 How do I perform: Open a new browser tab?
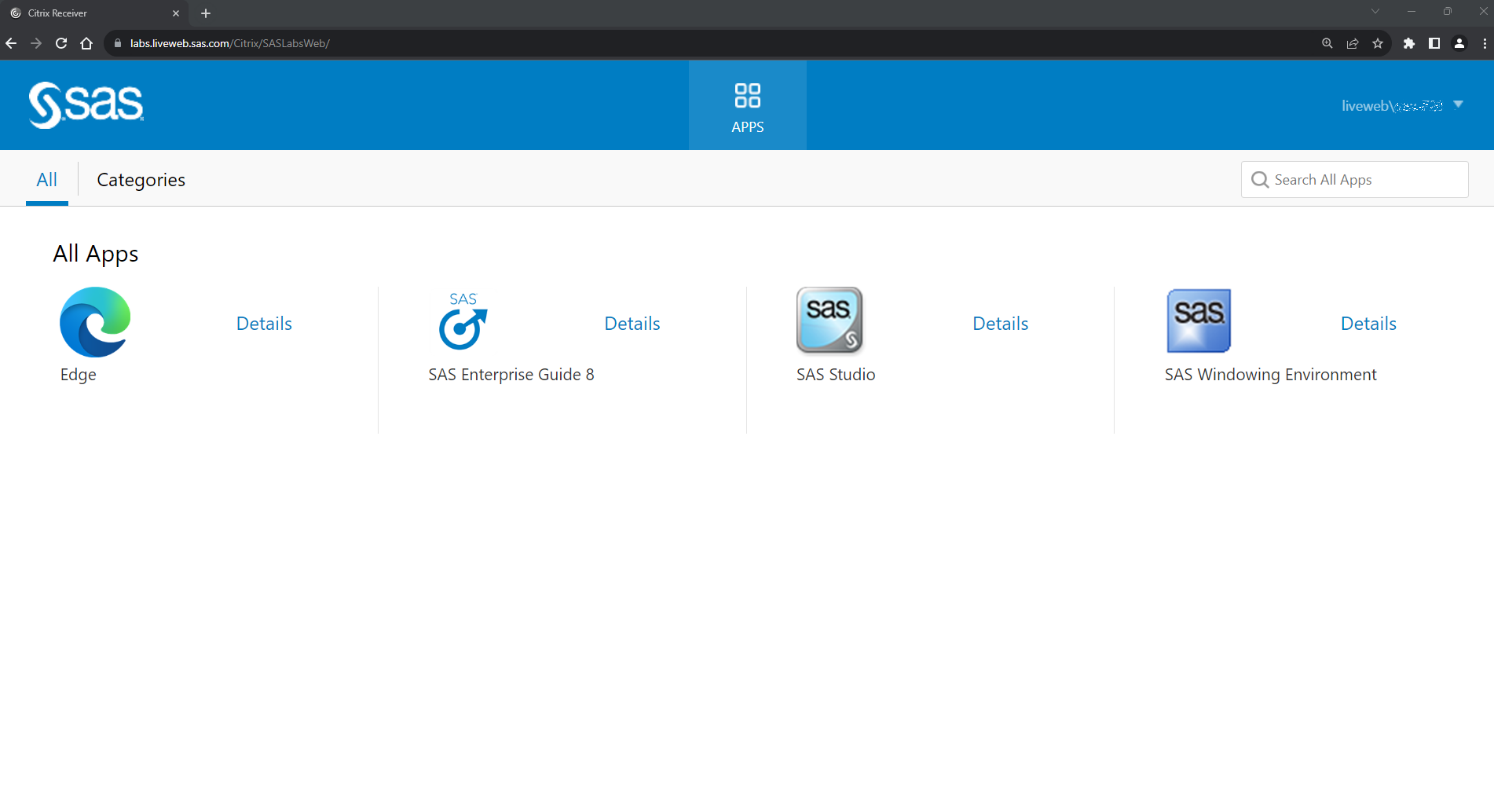click(x=206, y=13)
